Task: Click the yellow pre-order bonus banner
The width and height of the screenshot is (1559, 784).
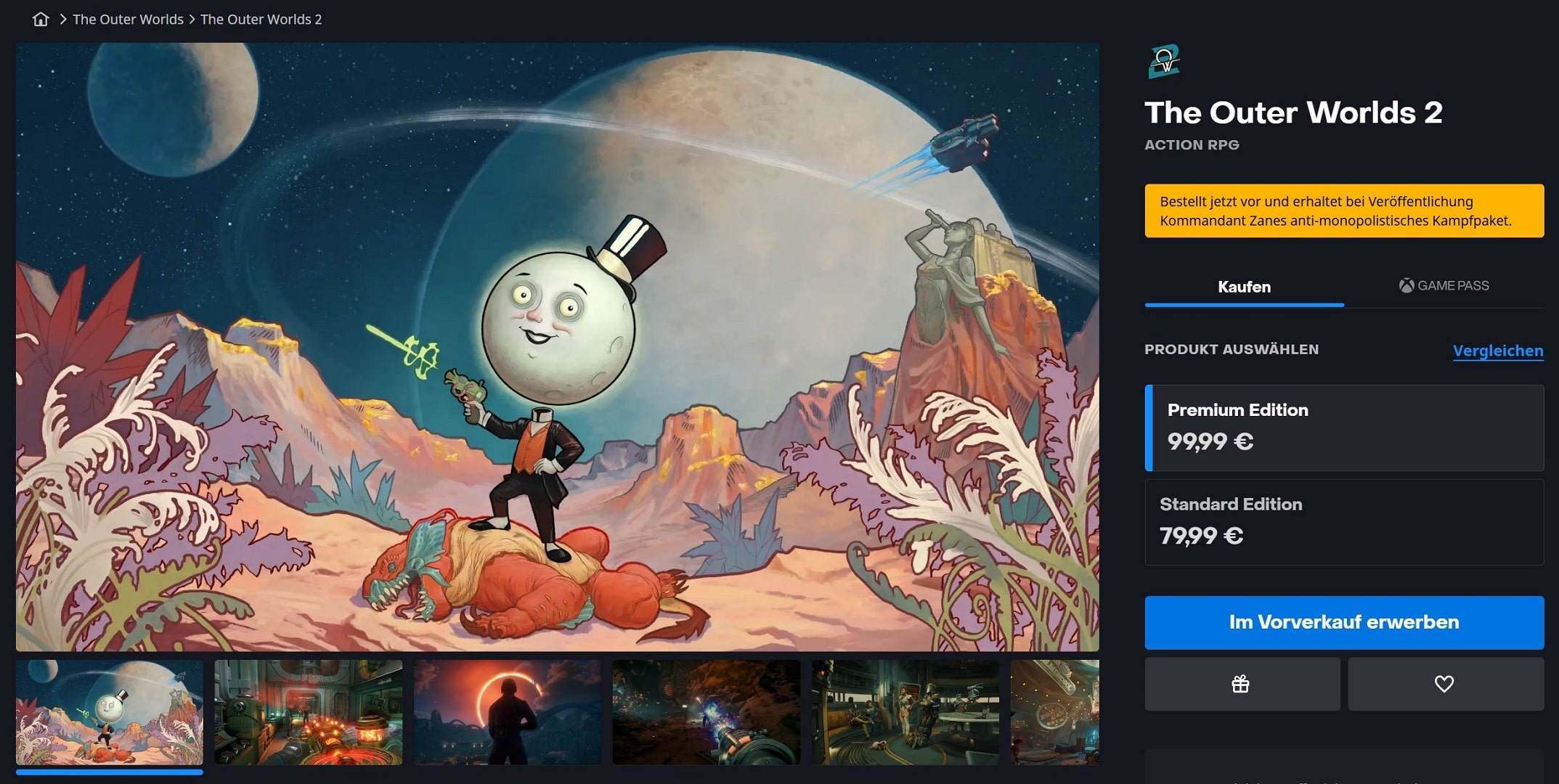Action: coord(1344,211)
